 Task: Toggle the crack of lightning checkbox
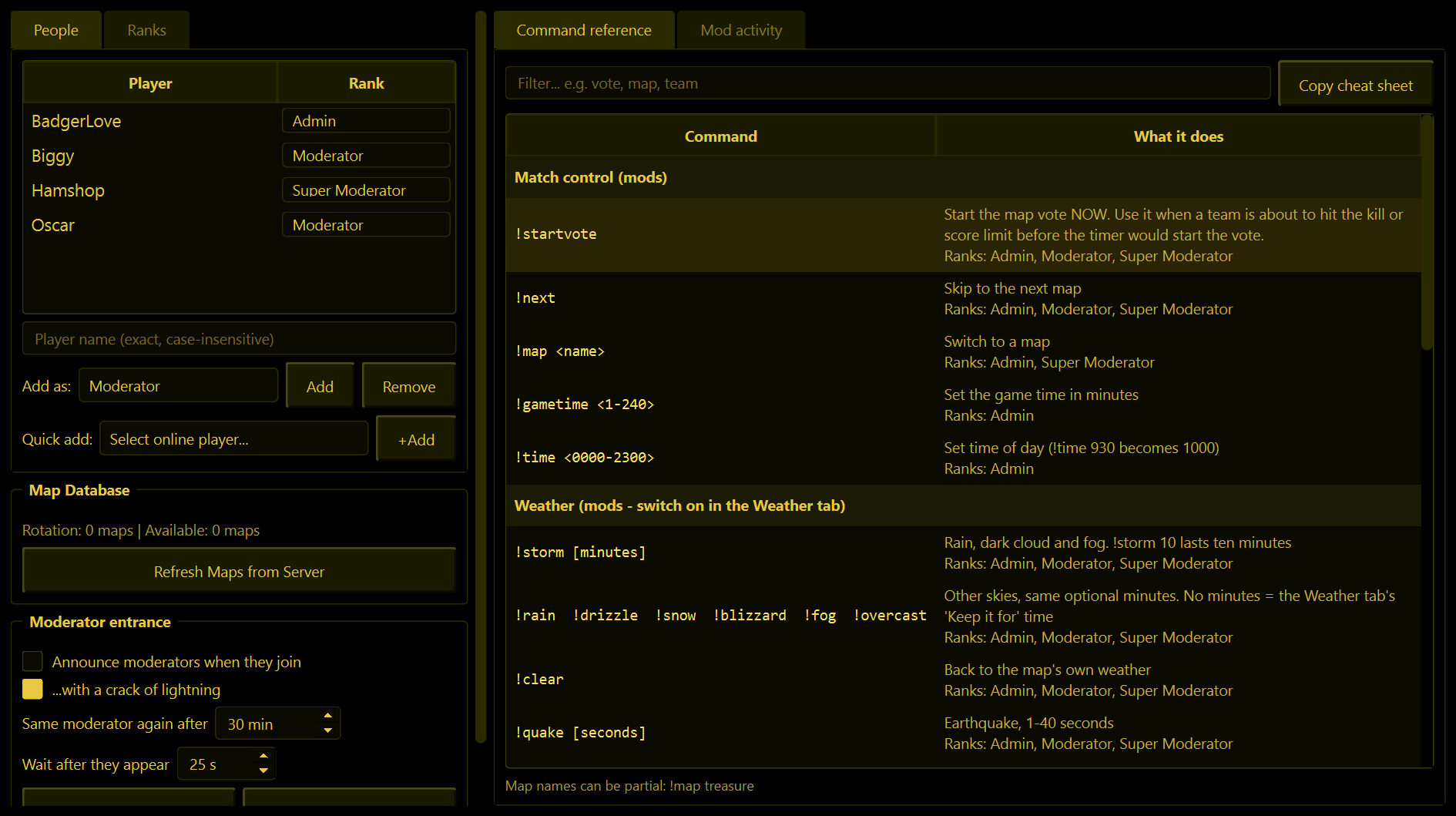32,689
